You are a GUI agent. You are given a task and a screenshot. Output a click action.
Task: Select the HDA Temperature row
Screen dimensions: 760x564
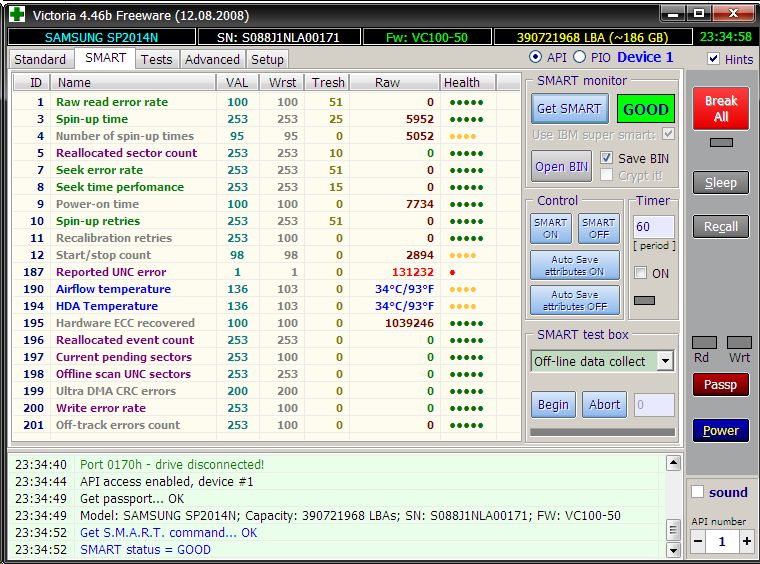(x=266, y=306)
